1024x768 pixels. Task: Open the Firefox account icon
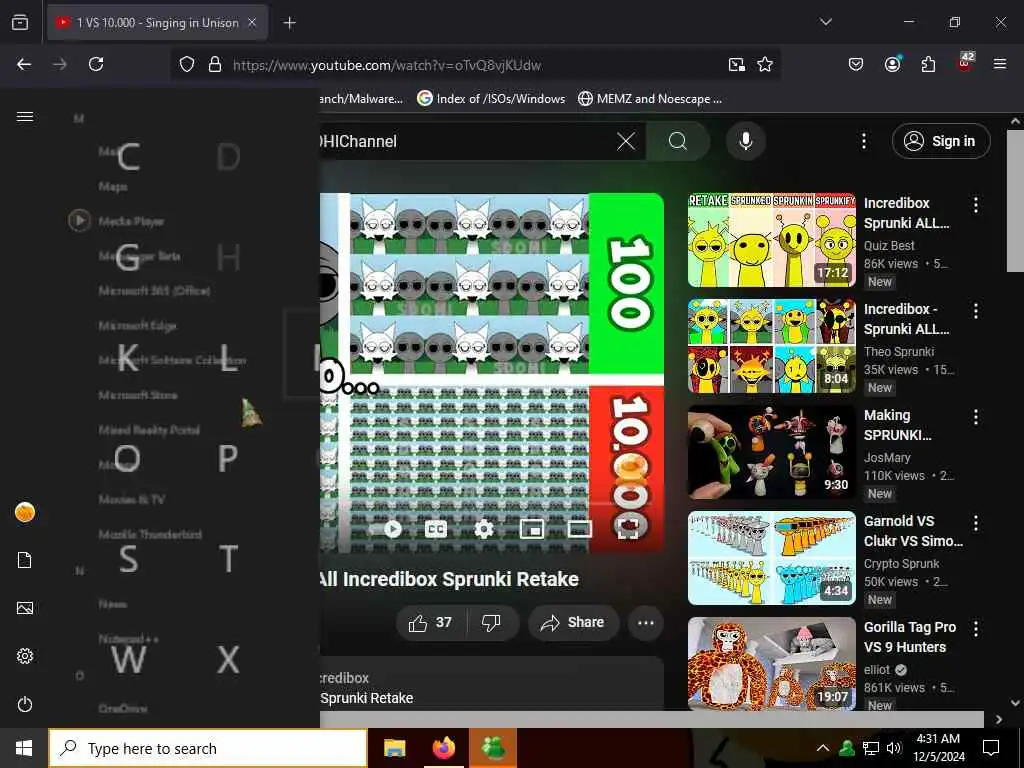coord(892,64)
